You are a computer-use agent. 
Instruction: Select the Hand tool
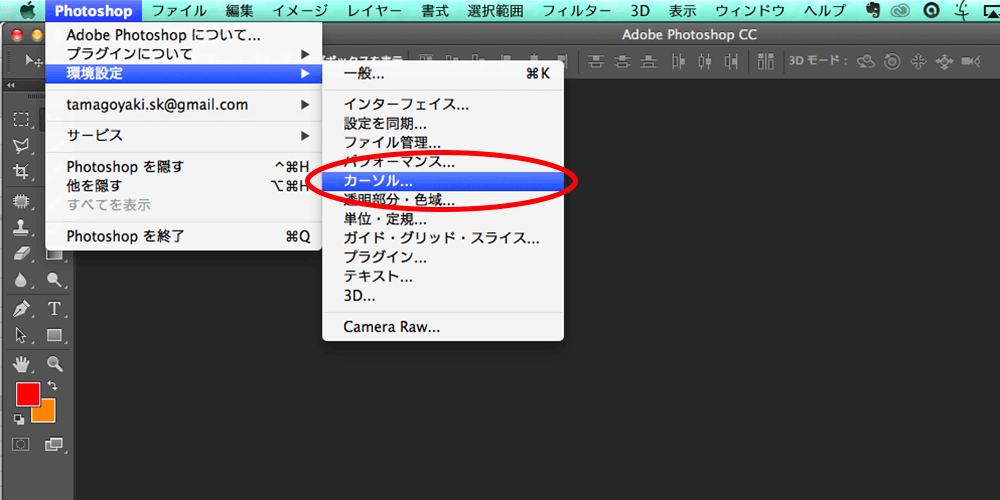pyautogui.click(x=22, y=364)
